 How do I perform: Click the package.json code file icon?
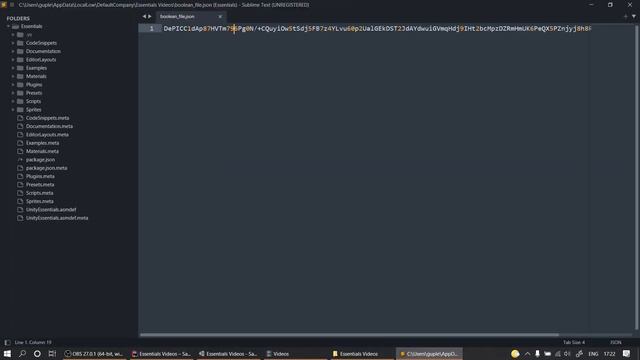click(20, 160)
